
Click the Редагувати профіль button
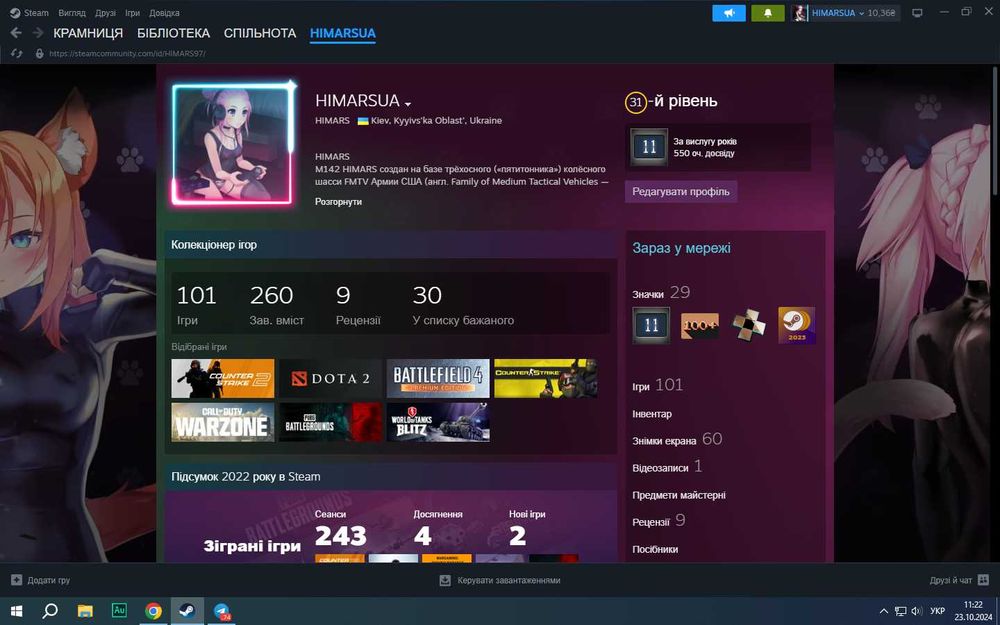pyautogui.click(x=680, y=191)
